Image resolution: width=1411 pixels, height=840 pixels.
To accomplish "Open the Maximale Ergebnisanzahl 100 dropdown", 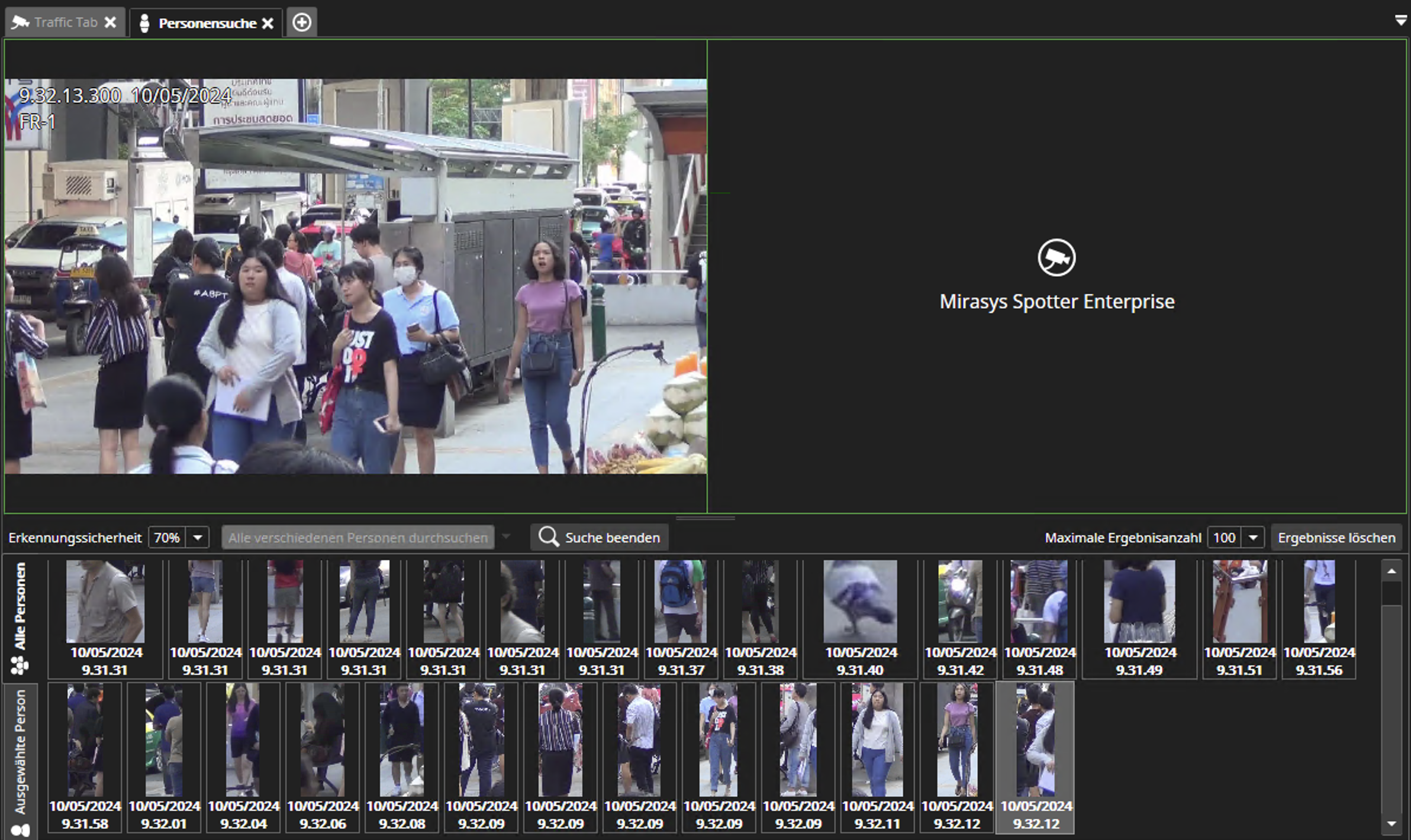I will [1253, 538].
